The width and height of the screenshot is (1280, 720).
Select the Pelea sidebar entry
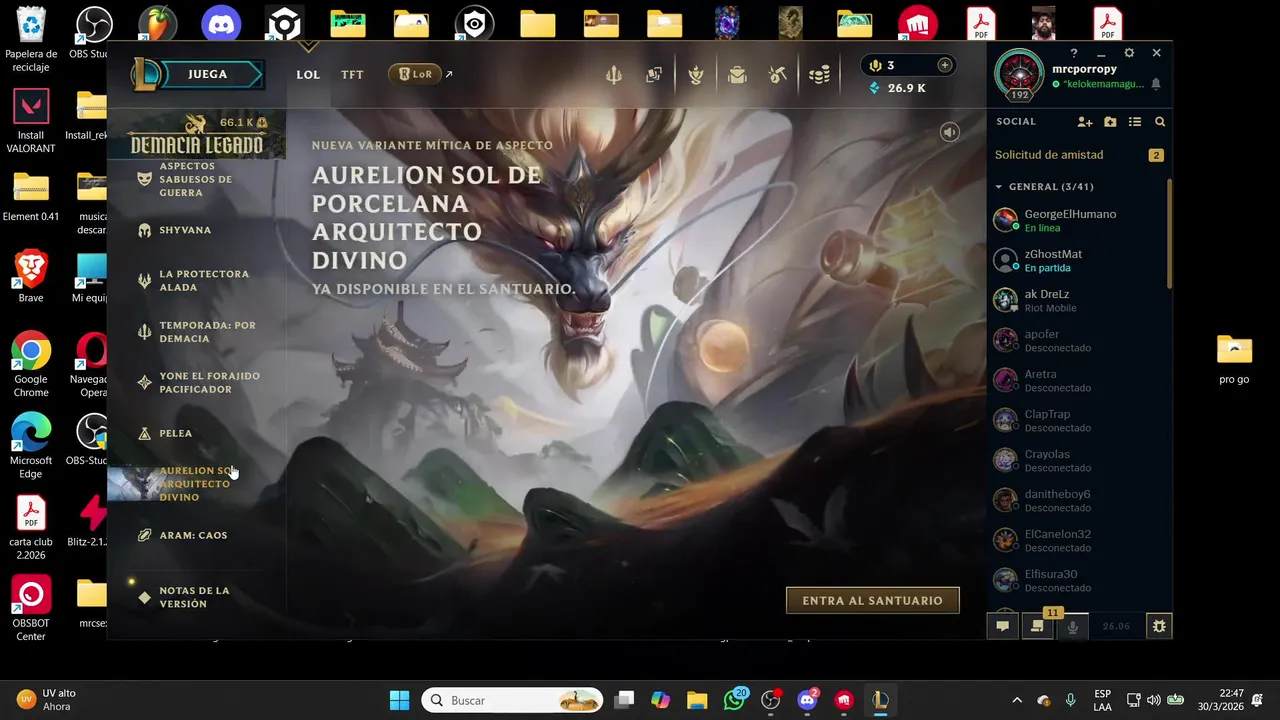pyautogui.click(x=175, y=433)
